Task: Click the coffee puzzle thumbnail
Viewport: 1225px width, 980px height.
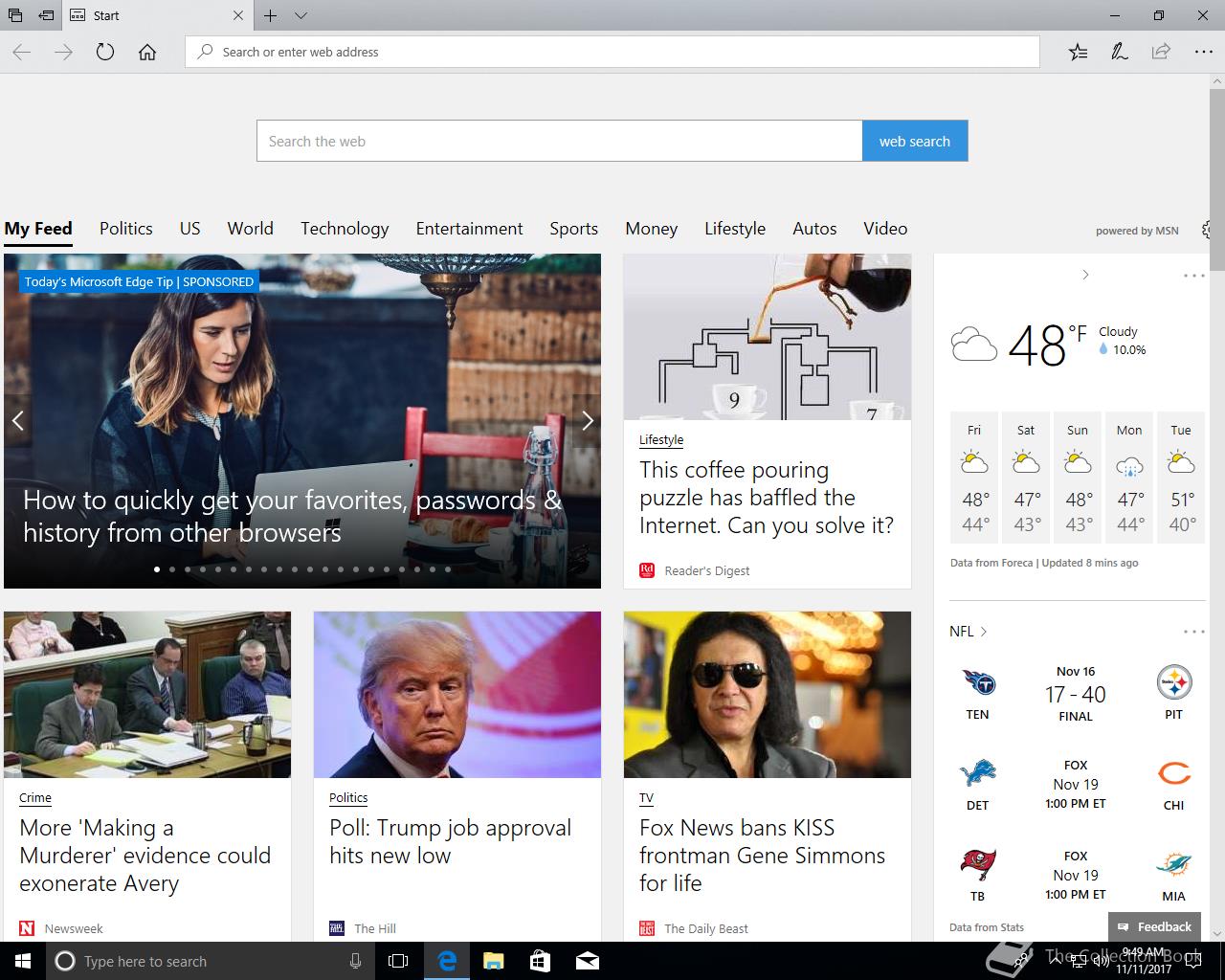Action: coord(768,337)
